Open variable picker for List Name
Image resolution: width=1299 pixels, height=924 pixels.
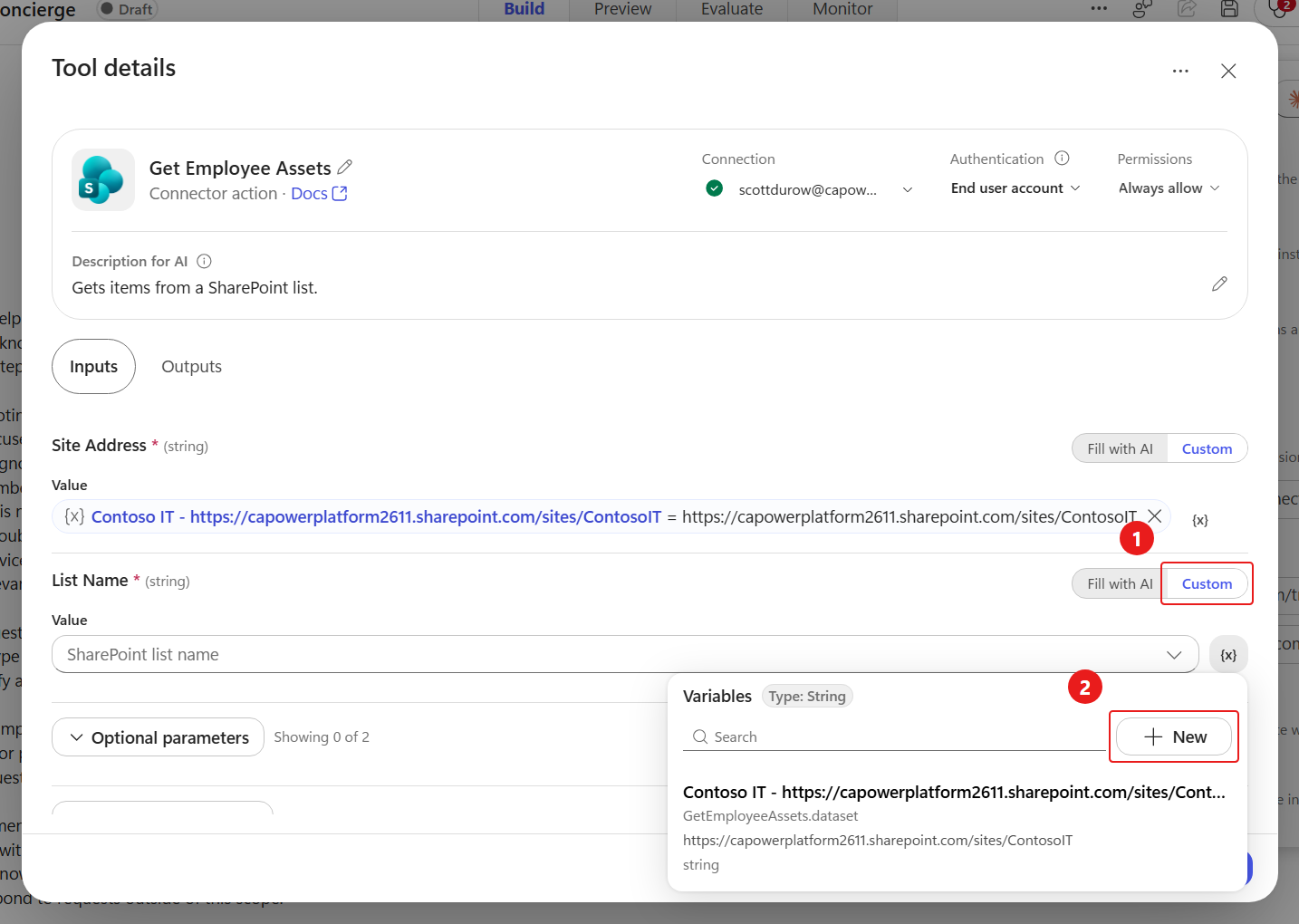(x=1228, y=655)
